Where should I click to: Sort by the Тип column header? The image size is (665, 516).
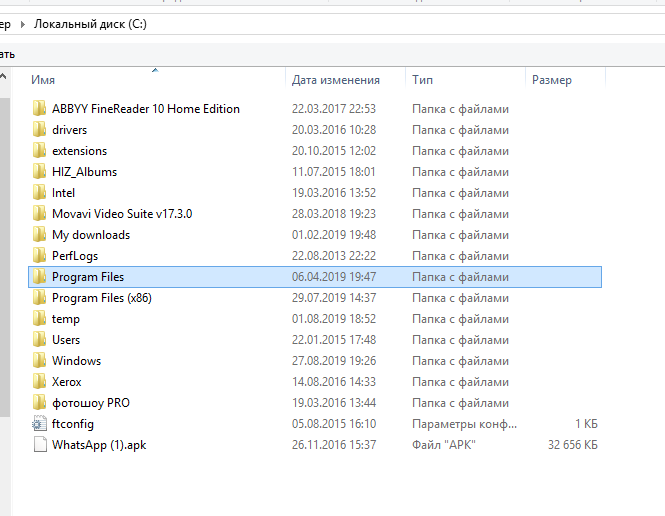pyautogui.click(x=422, y=80)
